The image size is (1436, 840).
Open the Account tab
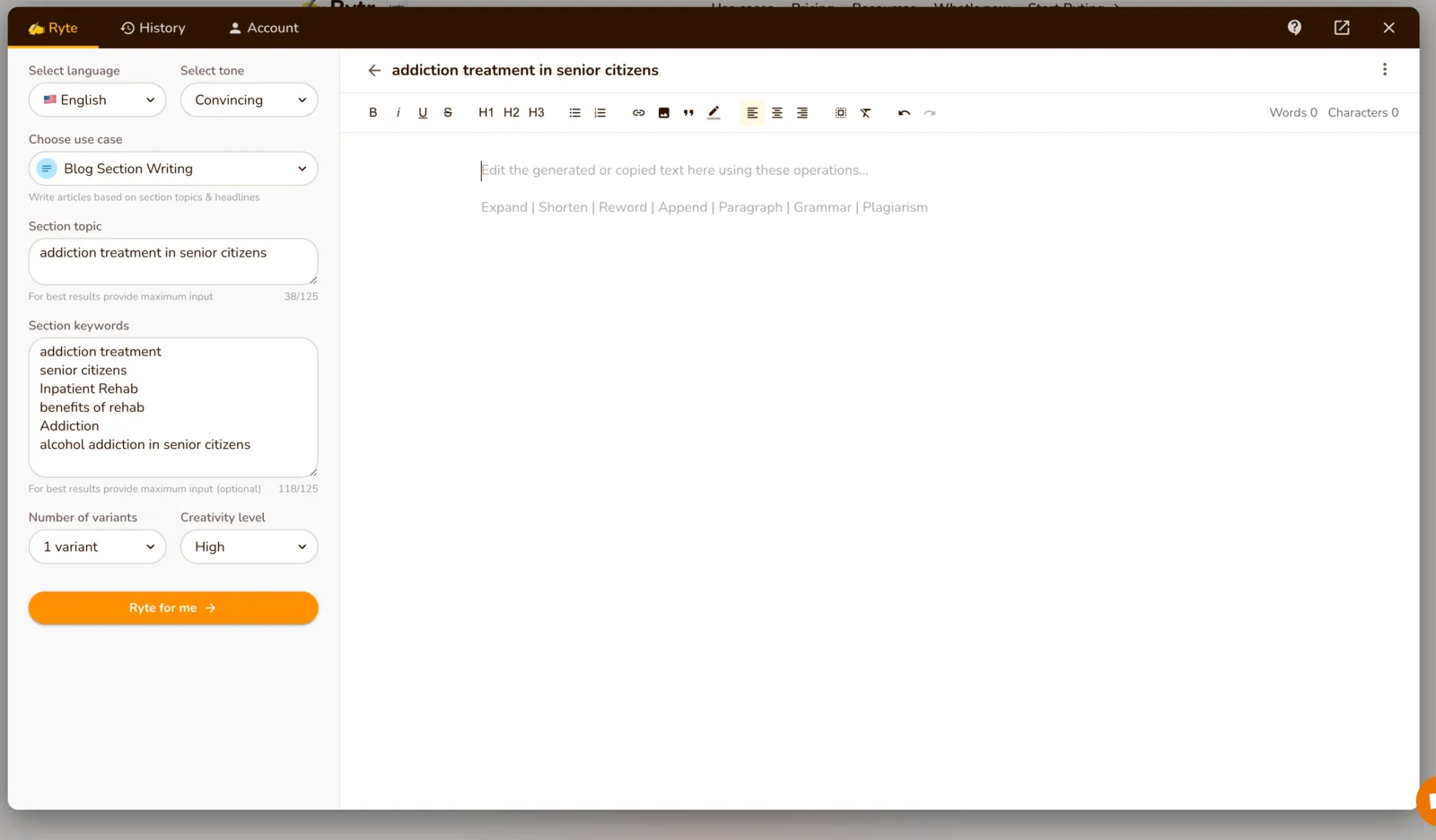pos(264,28)
